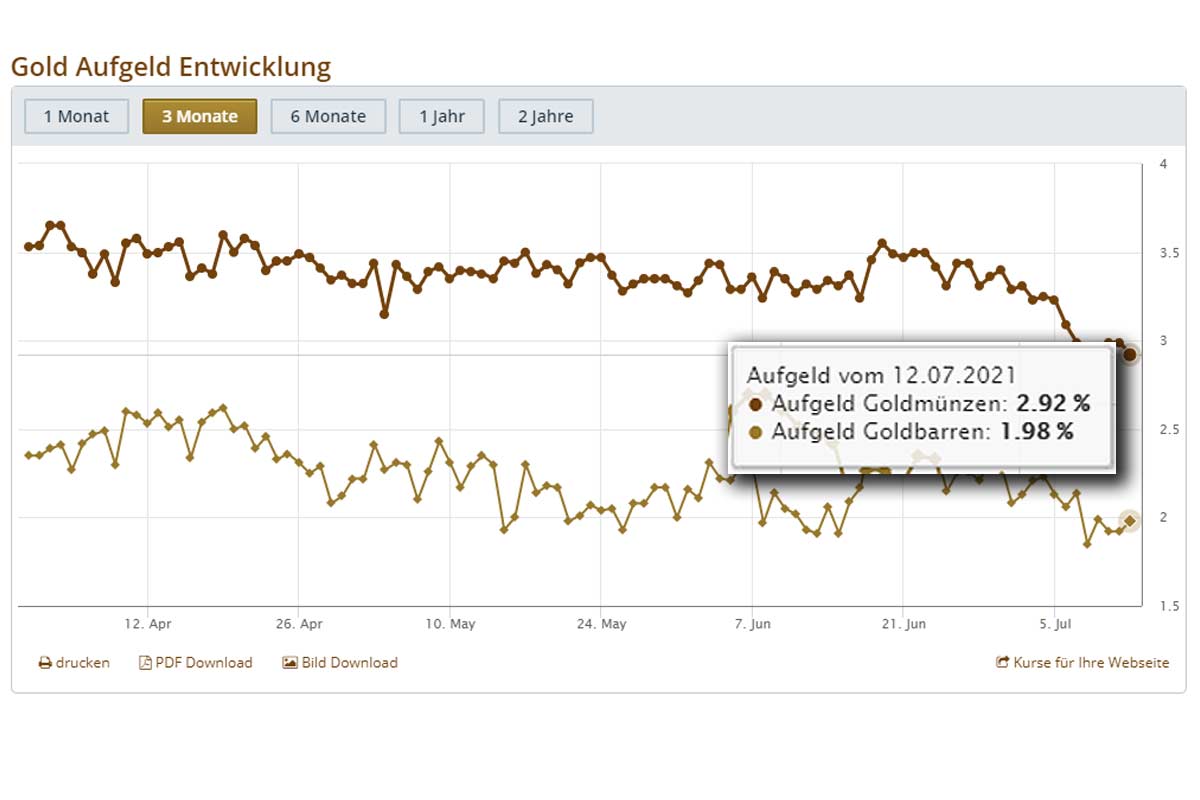Click the gold dot marker for Aufgeld Goldbarren

(755, 432)
